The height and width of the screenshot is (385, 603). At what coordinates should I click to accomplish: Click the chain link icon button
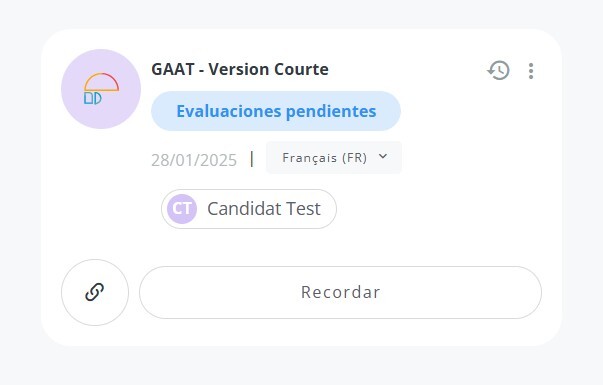(95, 292)
